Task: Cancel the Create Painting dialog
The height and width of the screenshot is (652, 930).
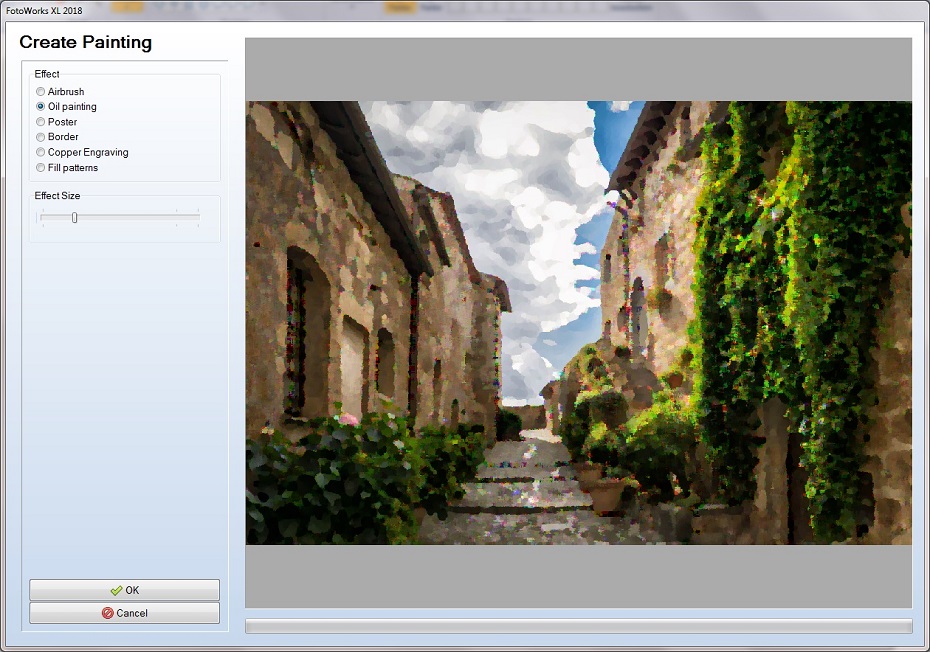Action: click(124, 612)
